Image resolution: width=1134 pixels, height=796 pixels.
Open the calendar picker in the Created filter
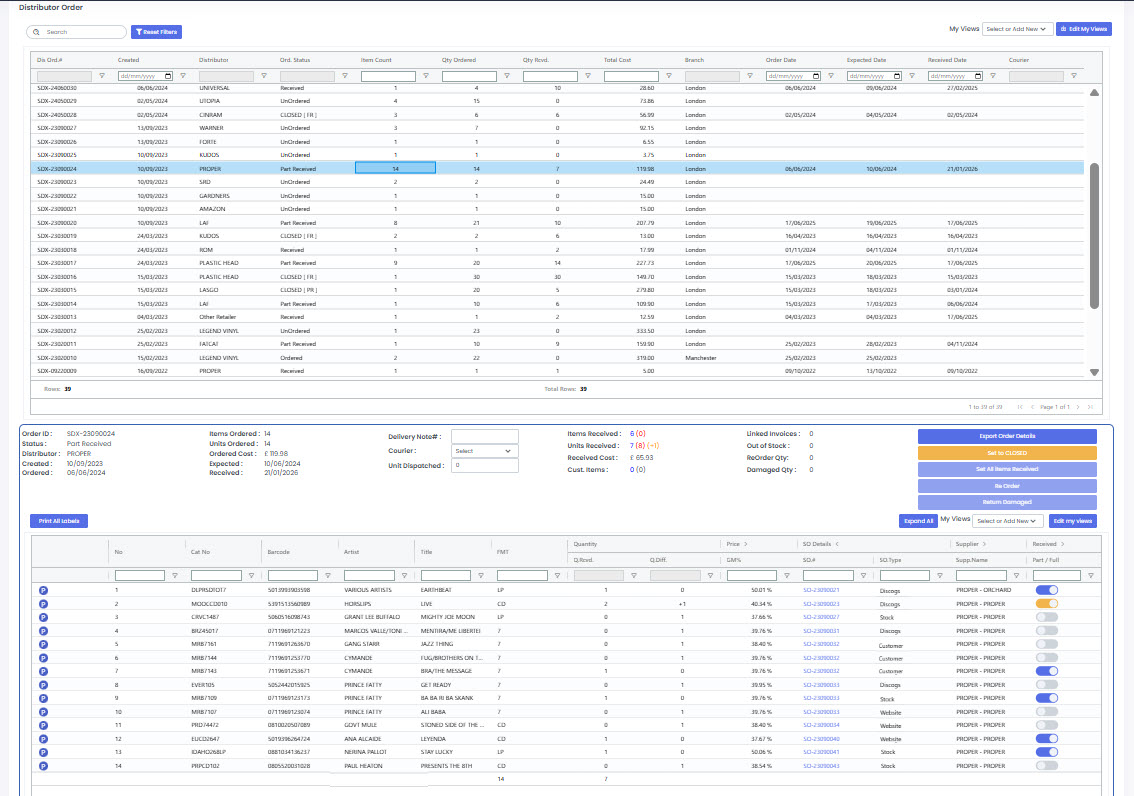pyautogui.click(x=167, y=76)
